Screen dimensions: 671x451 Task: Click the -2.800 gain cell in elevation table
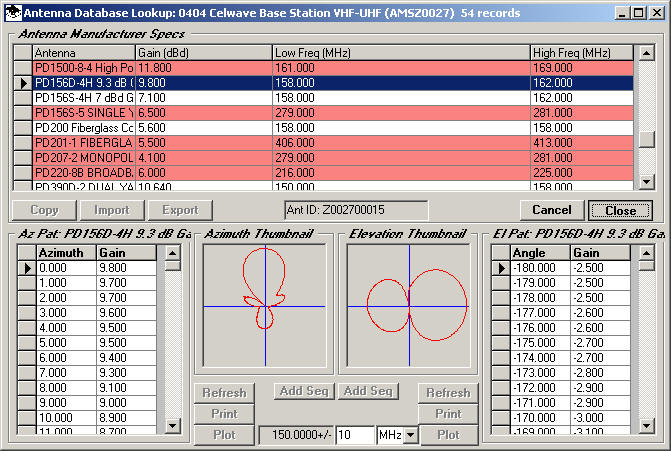[x=600, y=373]
